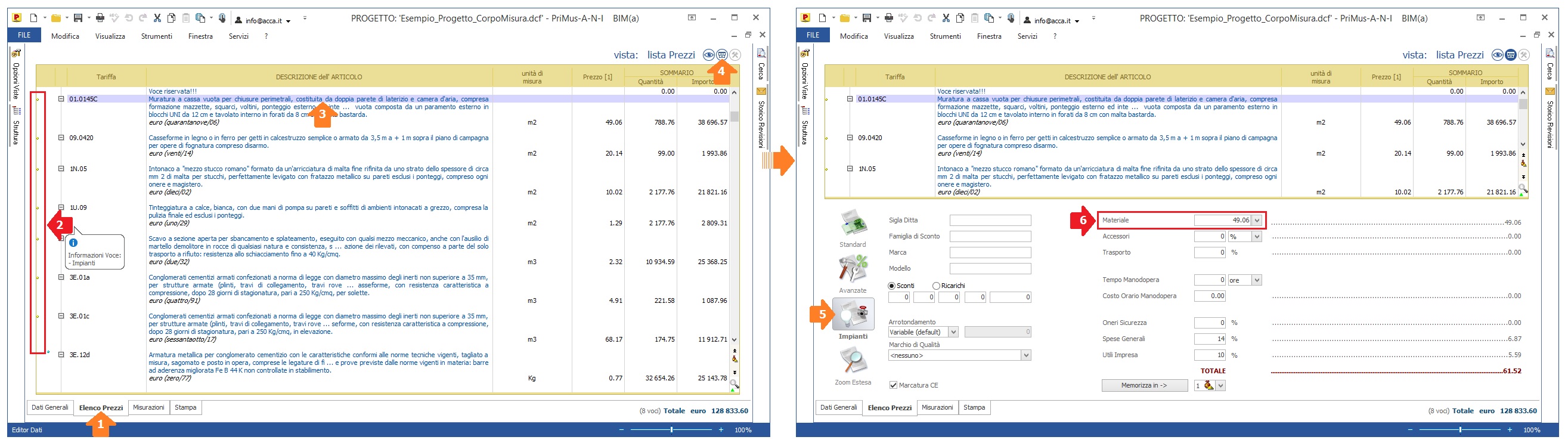Click the zoom slider handle in left window

[x=671, y=430]
